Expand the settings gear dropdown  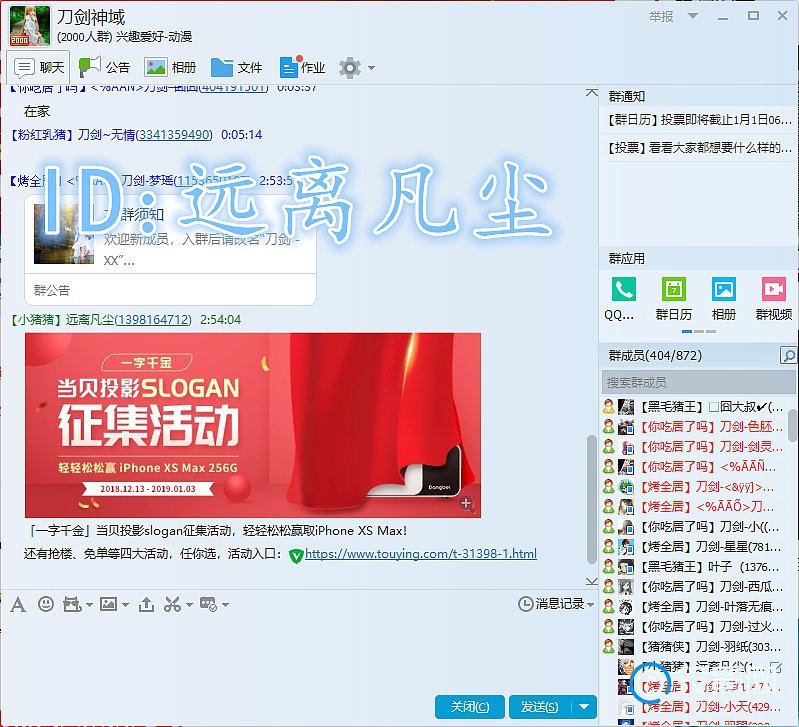point(372,68)
